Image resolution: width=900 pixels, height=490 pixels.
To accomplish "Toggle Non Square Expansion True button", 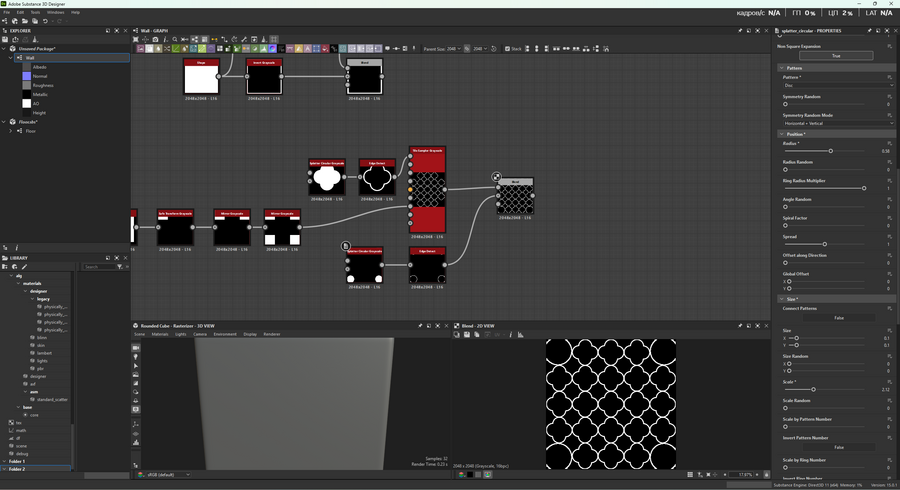I will (x=836, y=56).
